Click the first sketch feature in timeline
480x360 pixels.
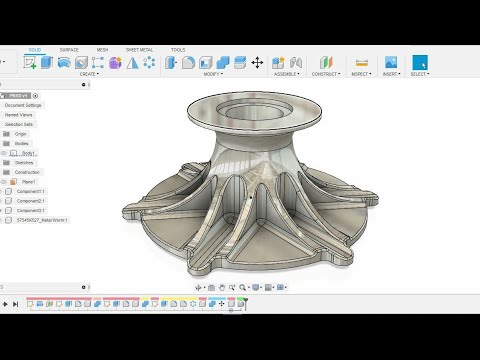click(x=30, y=304)
